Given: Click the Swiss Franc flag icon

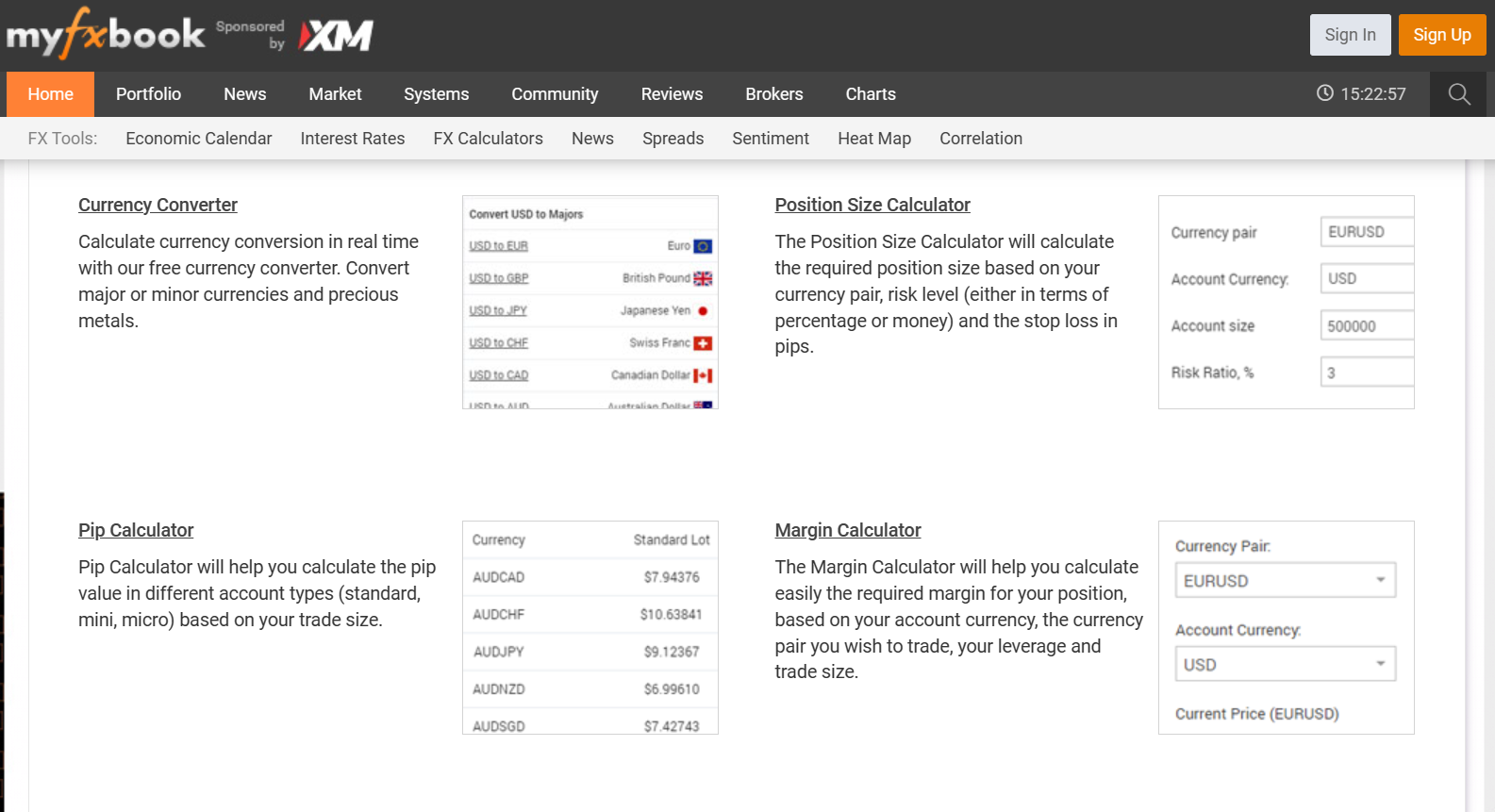Looking at the screenshot, I should pyautogui.click(x=703, y=343).
